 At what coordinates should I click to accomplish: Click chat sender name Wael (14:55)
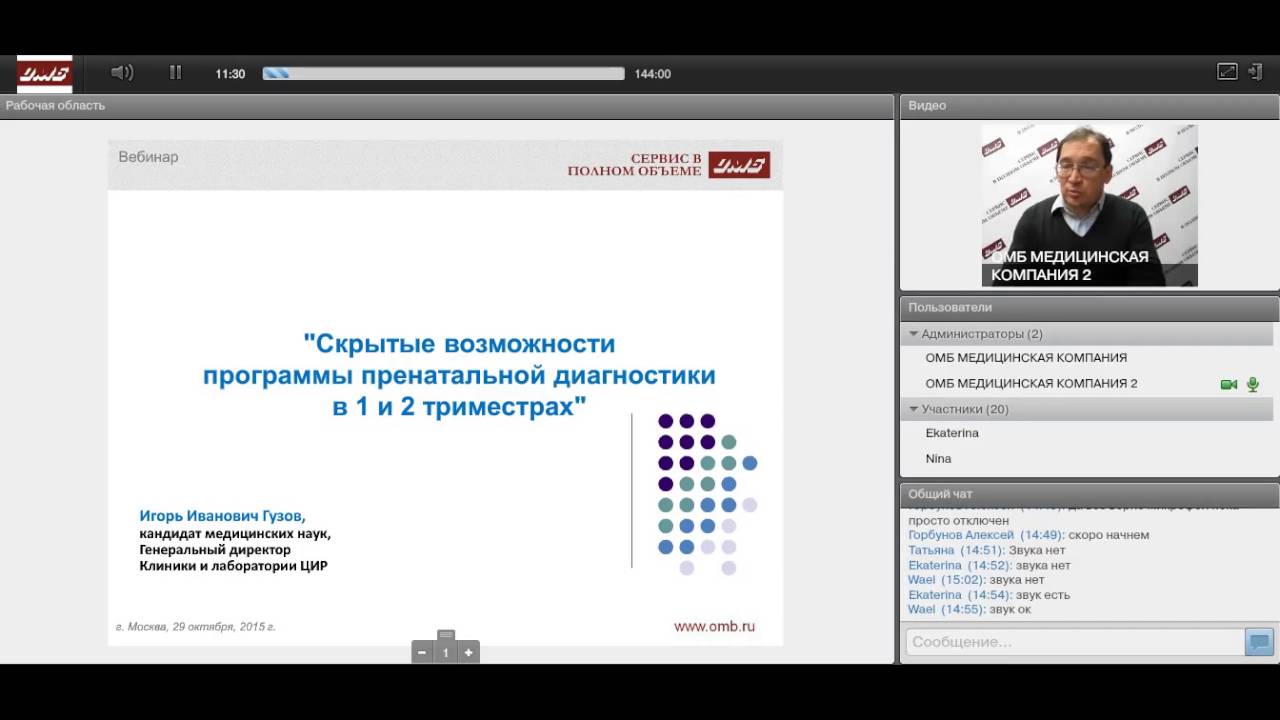947,609
